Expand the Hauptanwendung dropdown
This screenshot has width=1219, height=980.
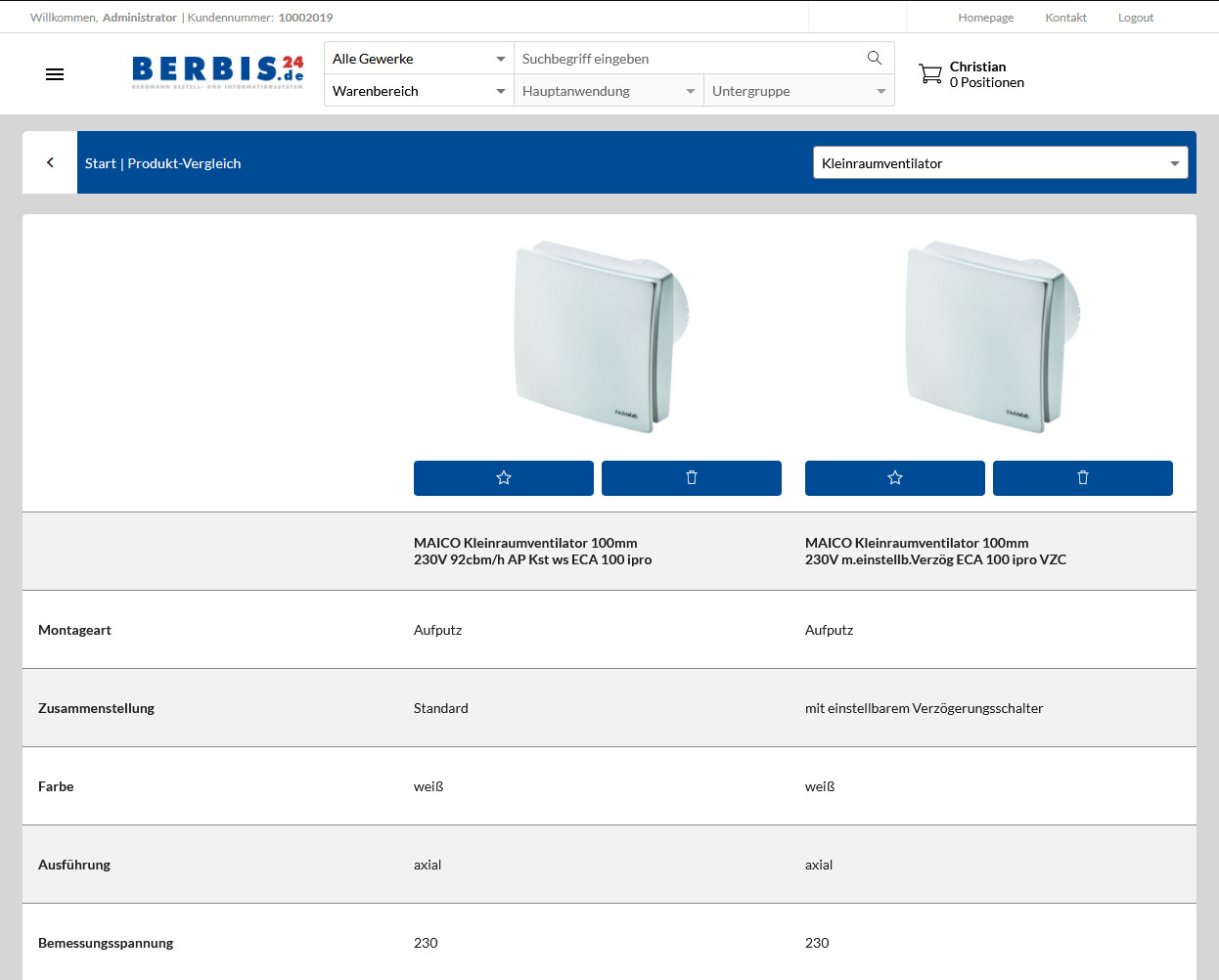609,91
